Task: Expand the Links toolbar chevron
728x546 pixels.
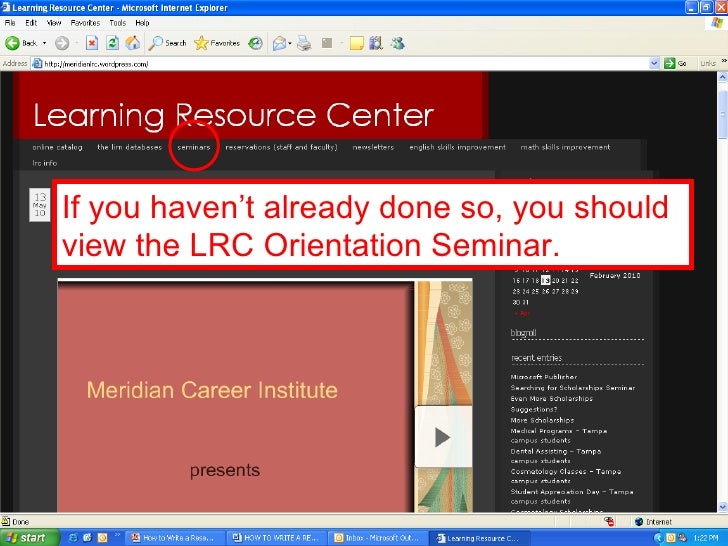Action: pos(724,61)
